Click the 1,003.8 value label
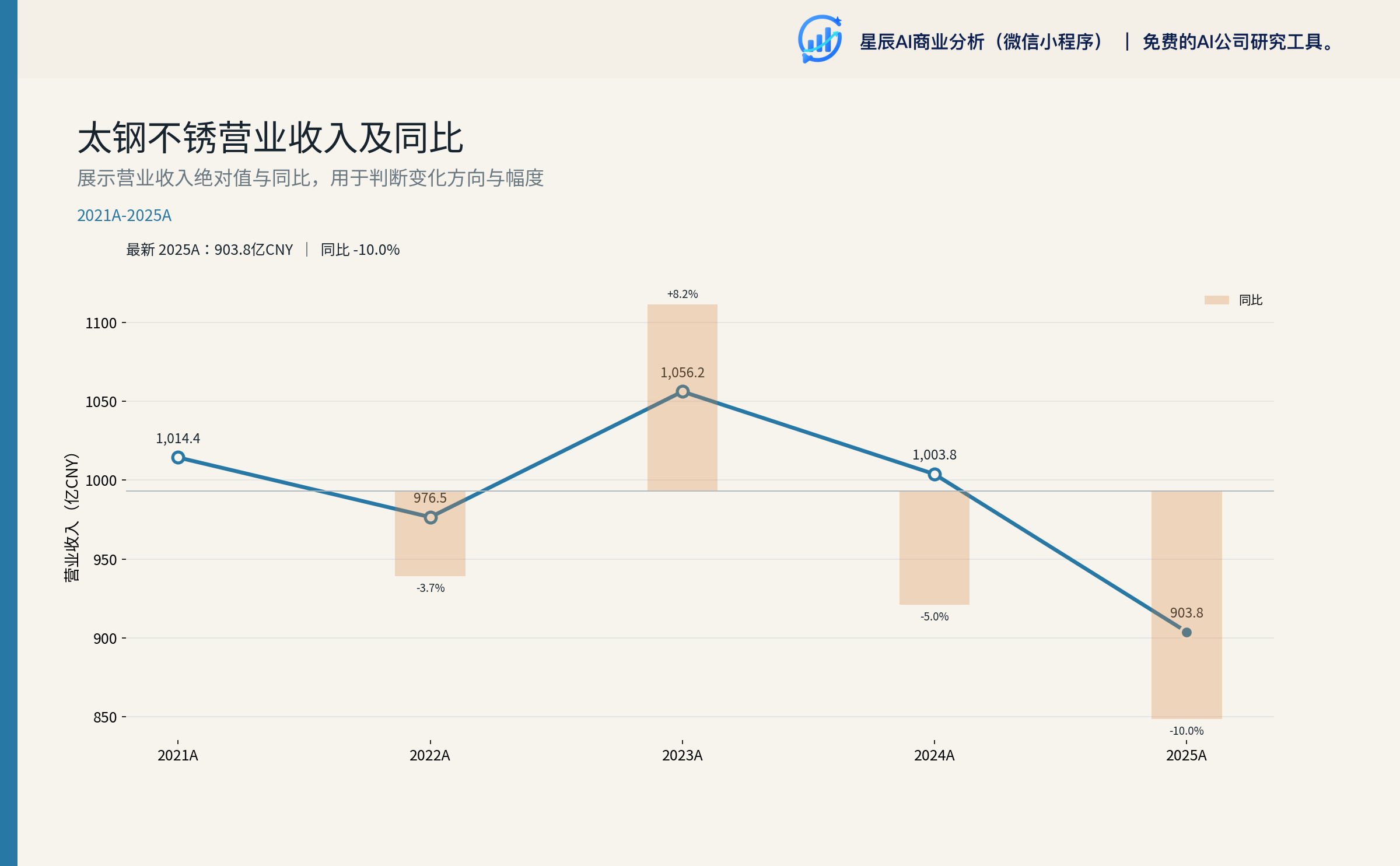This screenshot has height=866, width=1400. (x=935, y=455)
